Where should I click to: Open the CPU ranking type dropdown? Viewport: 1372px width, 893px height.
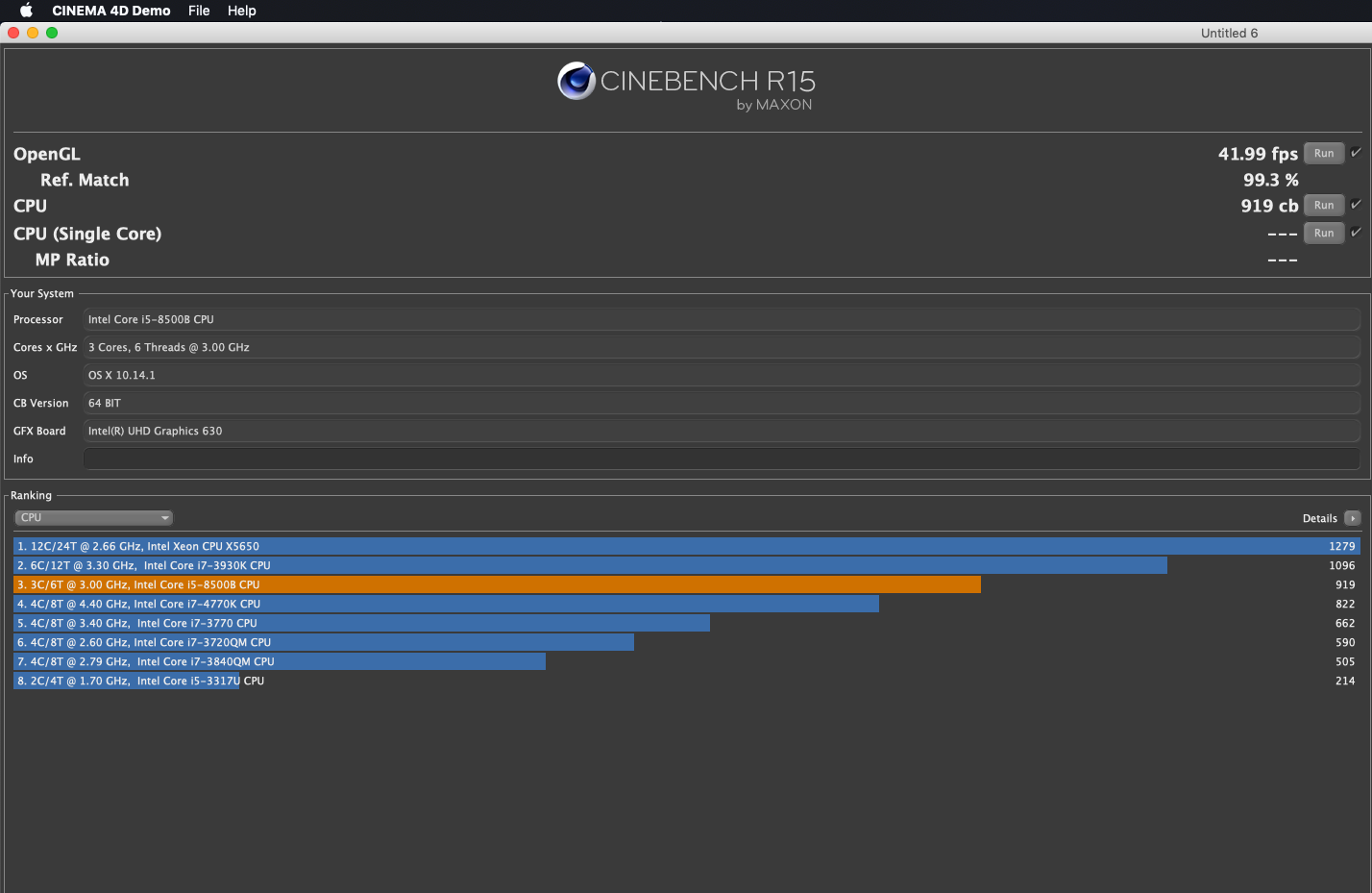(93, 518)
